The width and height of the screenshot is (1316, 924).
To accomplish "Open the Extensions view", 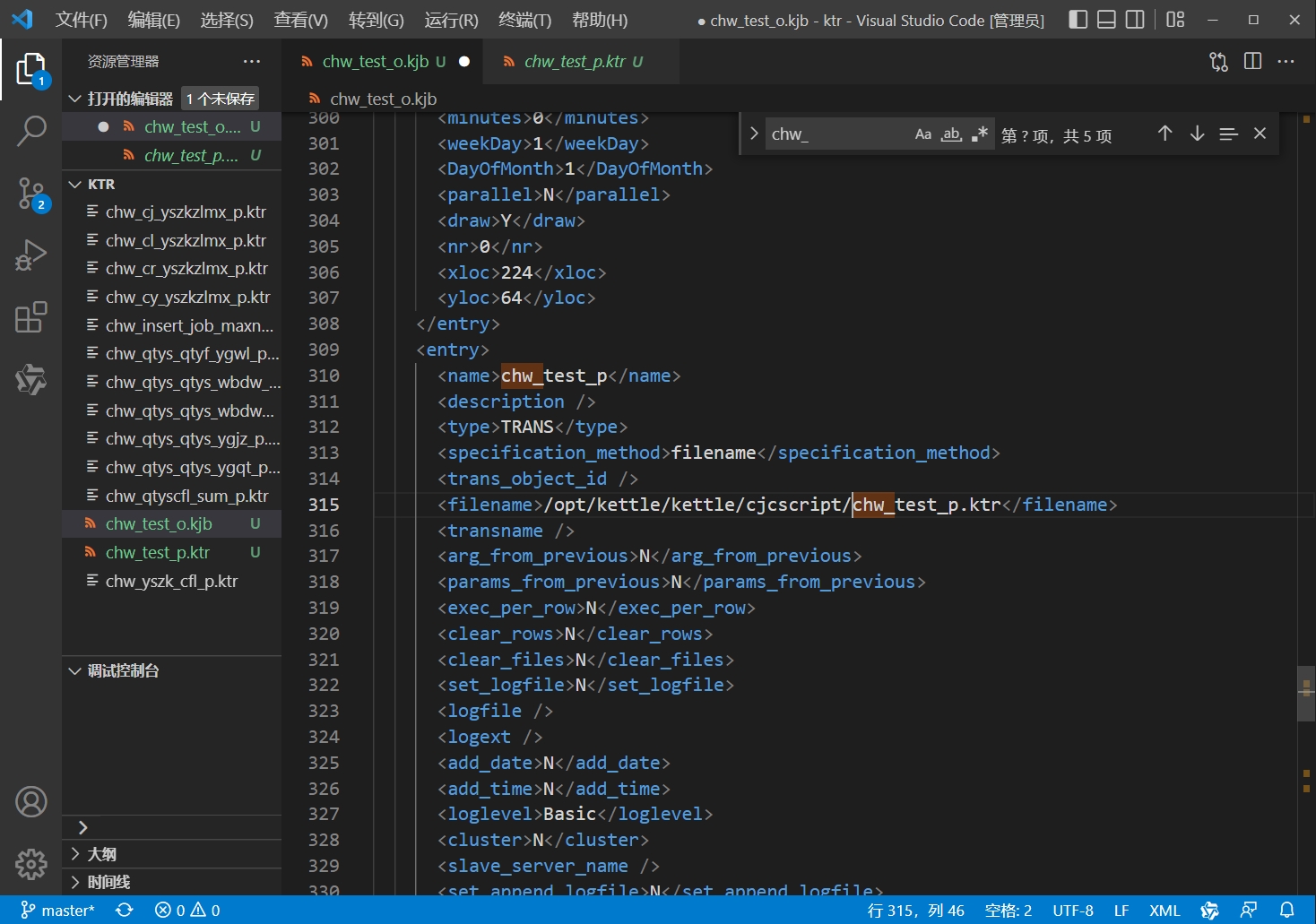I will pos(31,317).
